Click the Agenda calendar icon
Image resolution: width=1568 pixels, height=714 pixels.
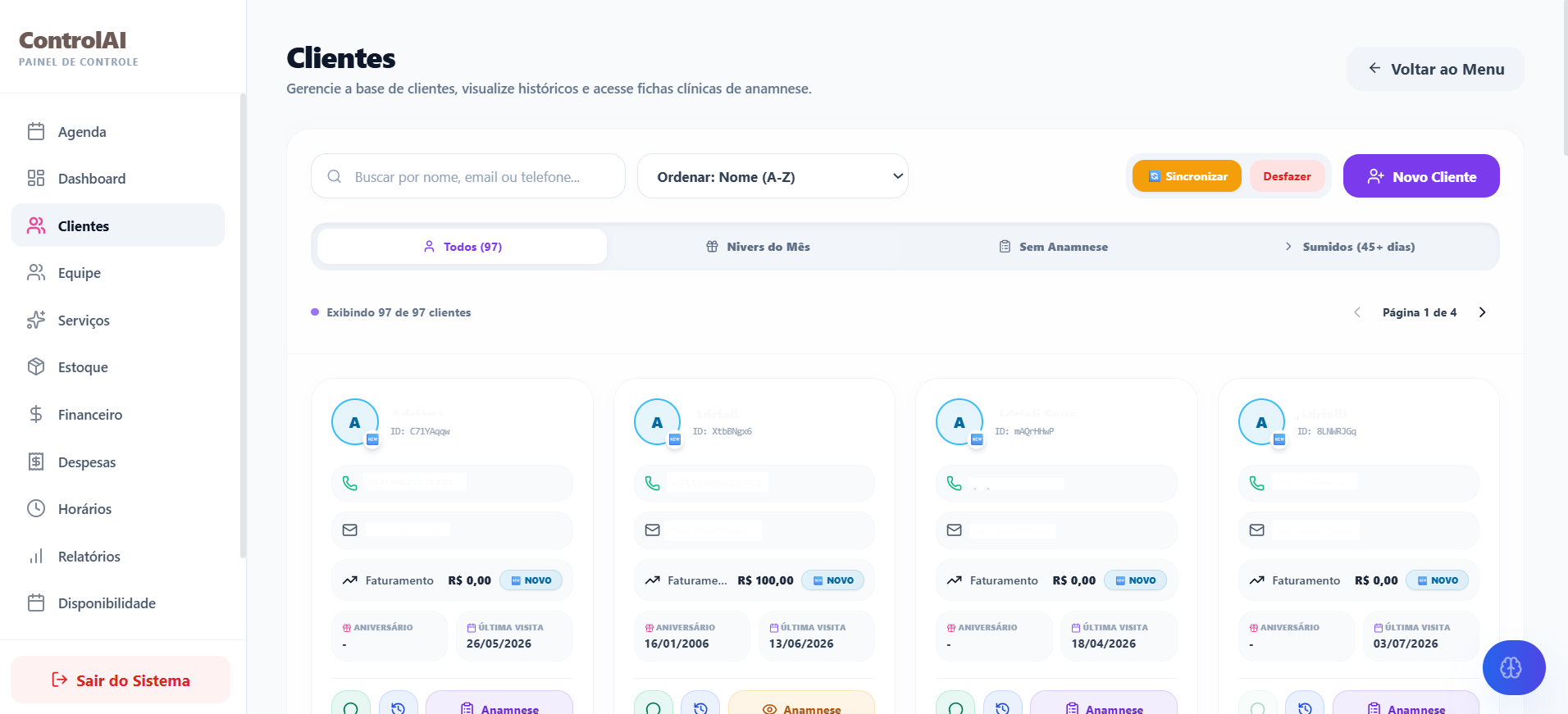(x=36, y=131)
